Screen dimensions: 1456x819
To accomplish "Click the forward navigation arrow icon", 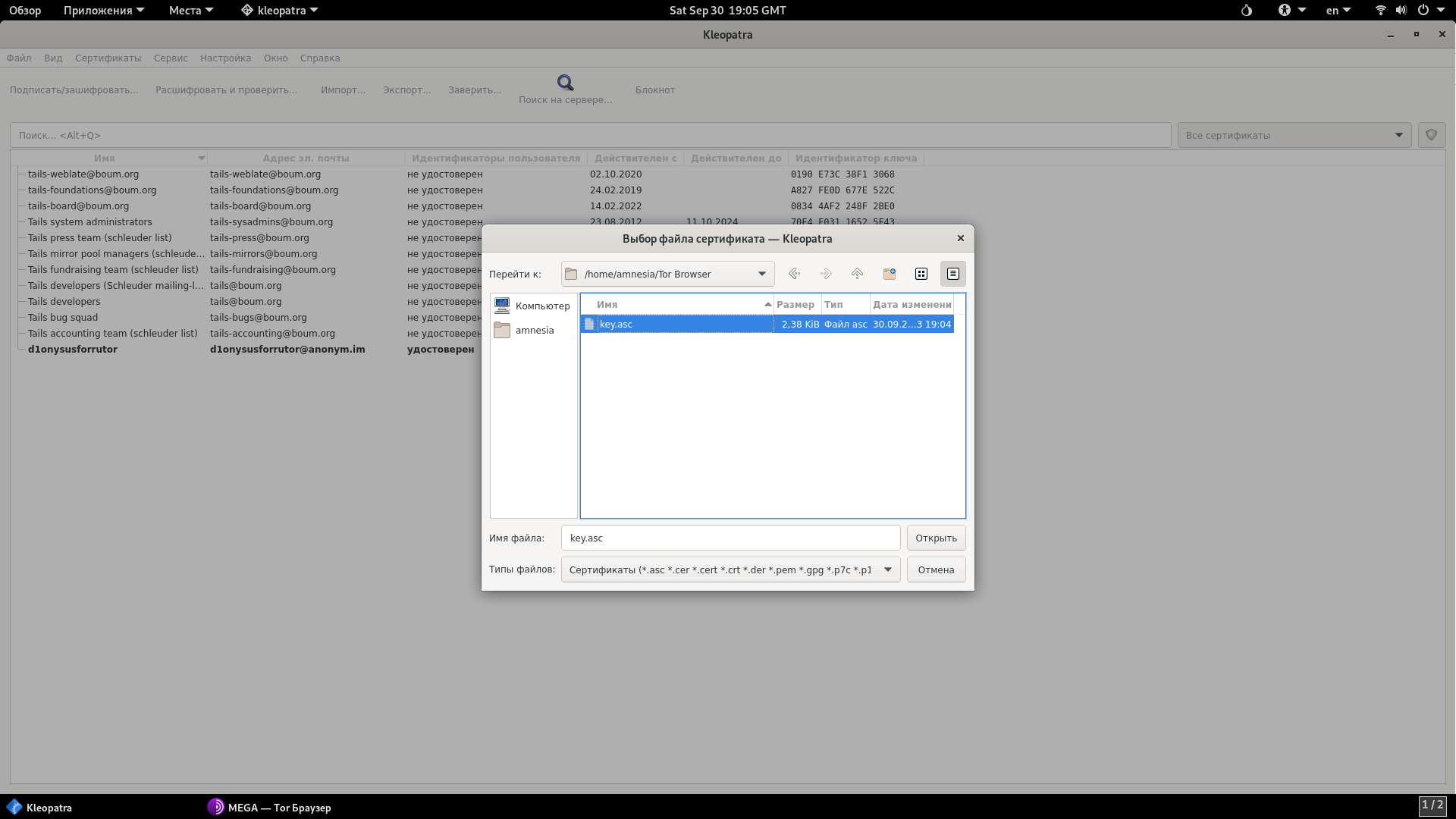I will click(x=826, y=274).
